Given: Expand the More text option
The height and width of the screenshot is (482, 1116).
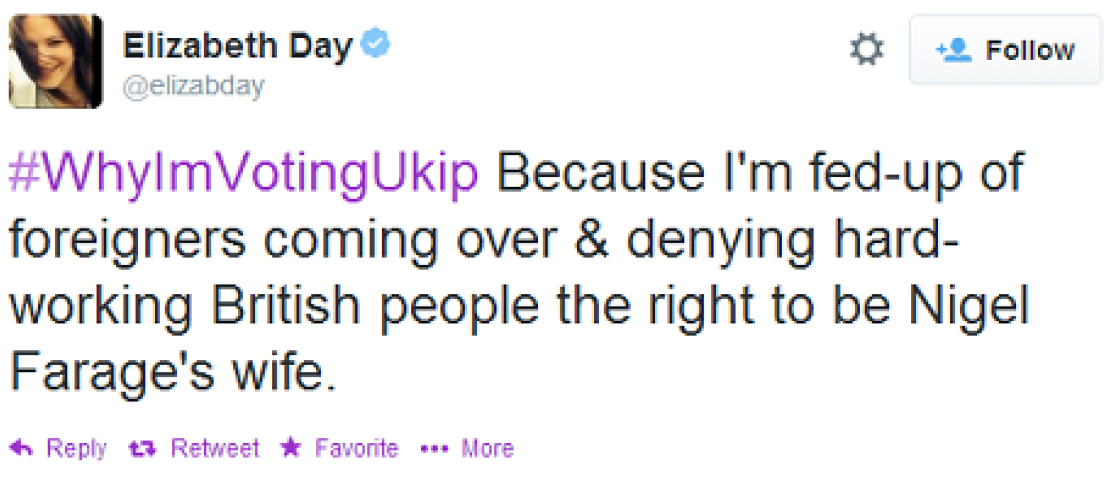Looking at the screenshot, I should 487,448.
